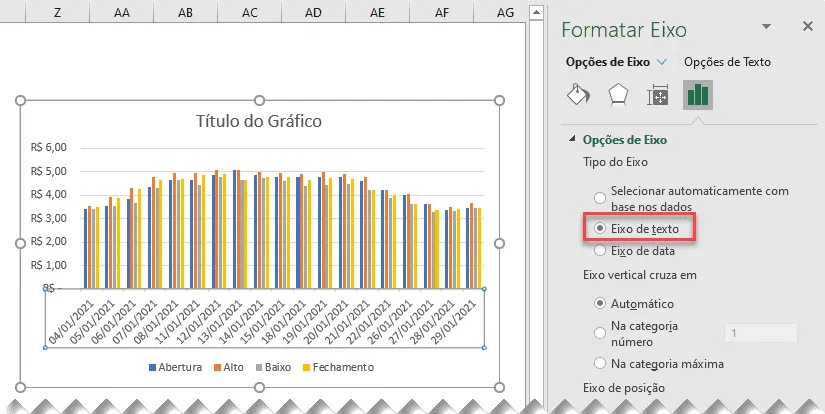Click 29/01/2021 date axis label
Viewport: 825px width, 414px height.
point(454,322)
